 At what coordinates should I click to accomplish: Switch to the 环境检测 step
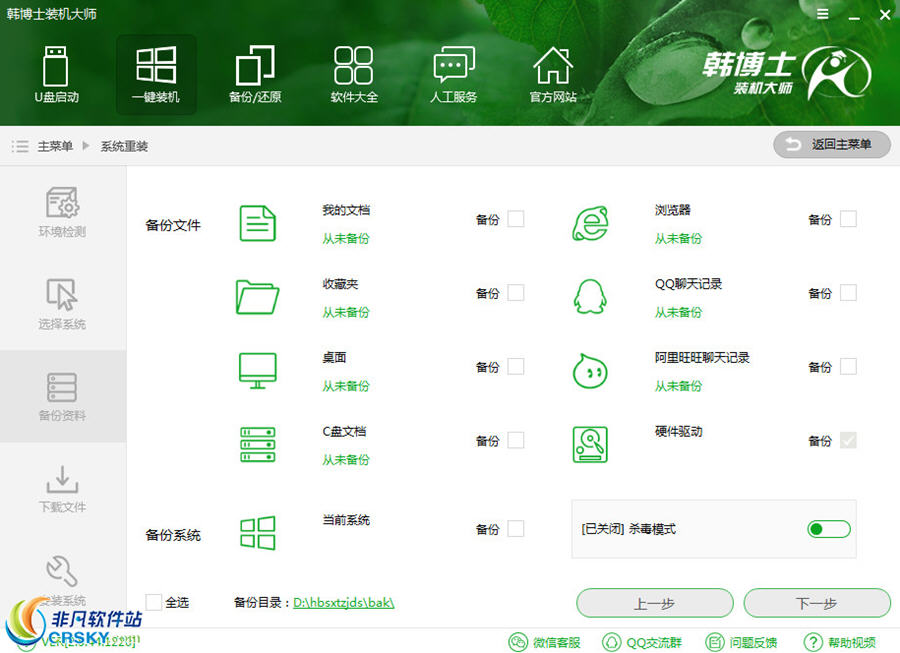(x=63, y=207)
